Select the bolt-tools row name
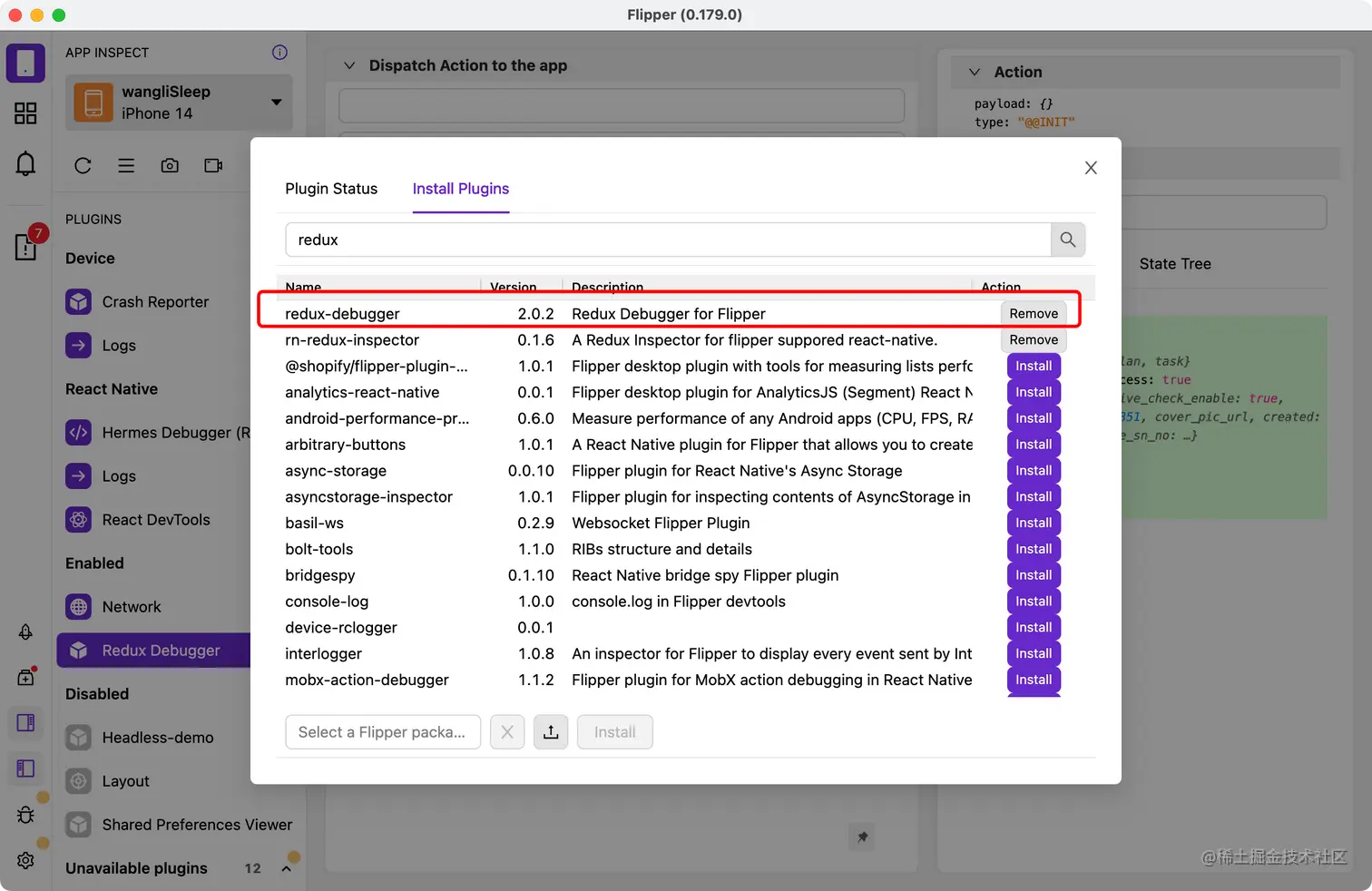 [x=319, y=549]
